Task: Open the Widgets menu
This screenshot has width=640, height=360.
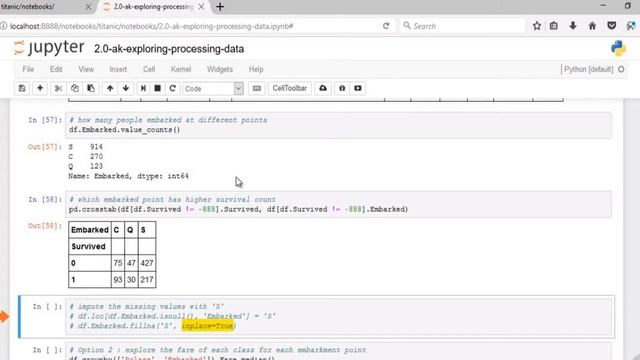Action: point(220,69)
